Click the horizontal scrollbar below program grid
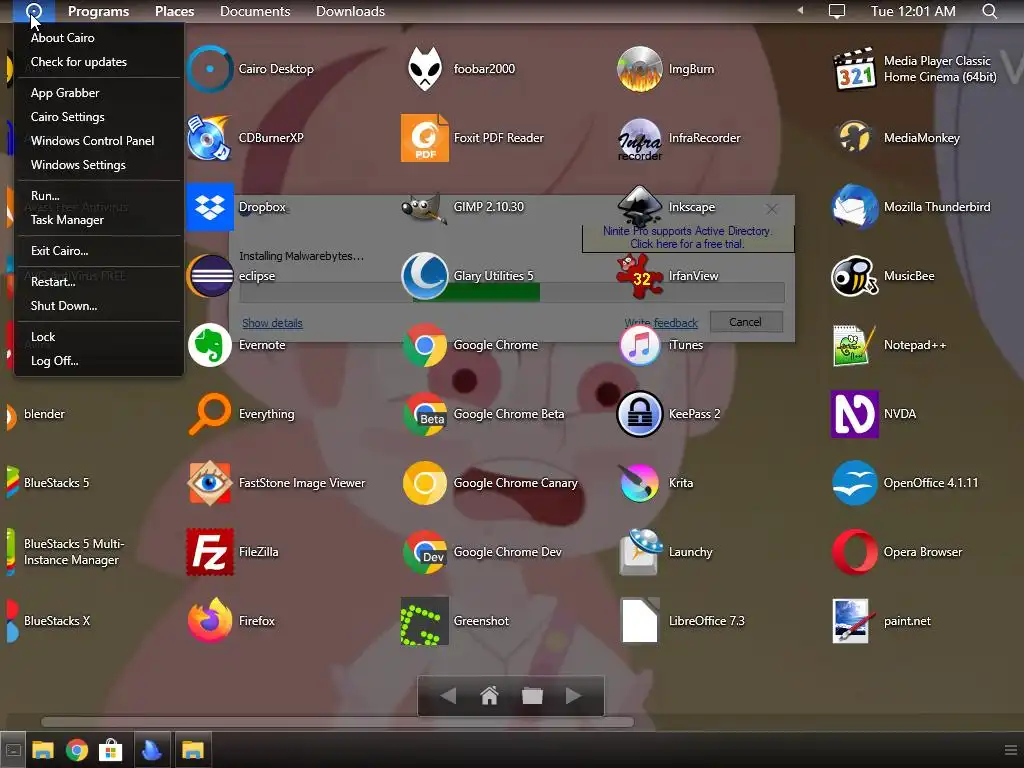This screenshot has width=1024, height=768. pos(337,722)
